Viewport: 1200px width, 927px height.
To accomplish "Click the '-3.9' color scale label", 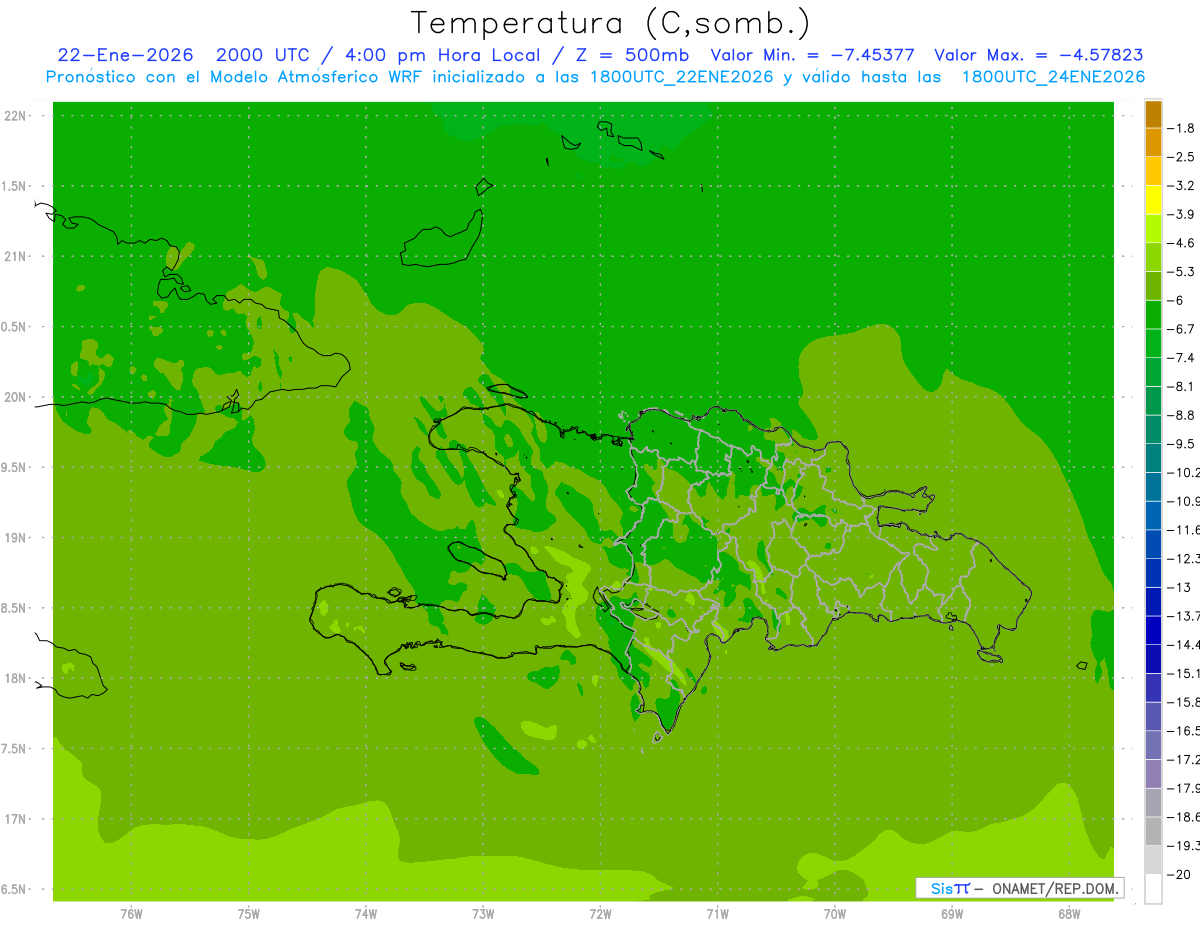I will pyautogui.click(x=1182, y=214).
